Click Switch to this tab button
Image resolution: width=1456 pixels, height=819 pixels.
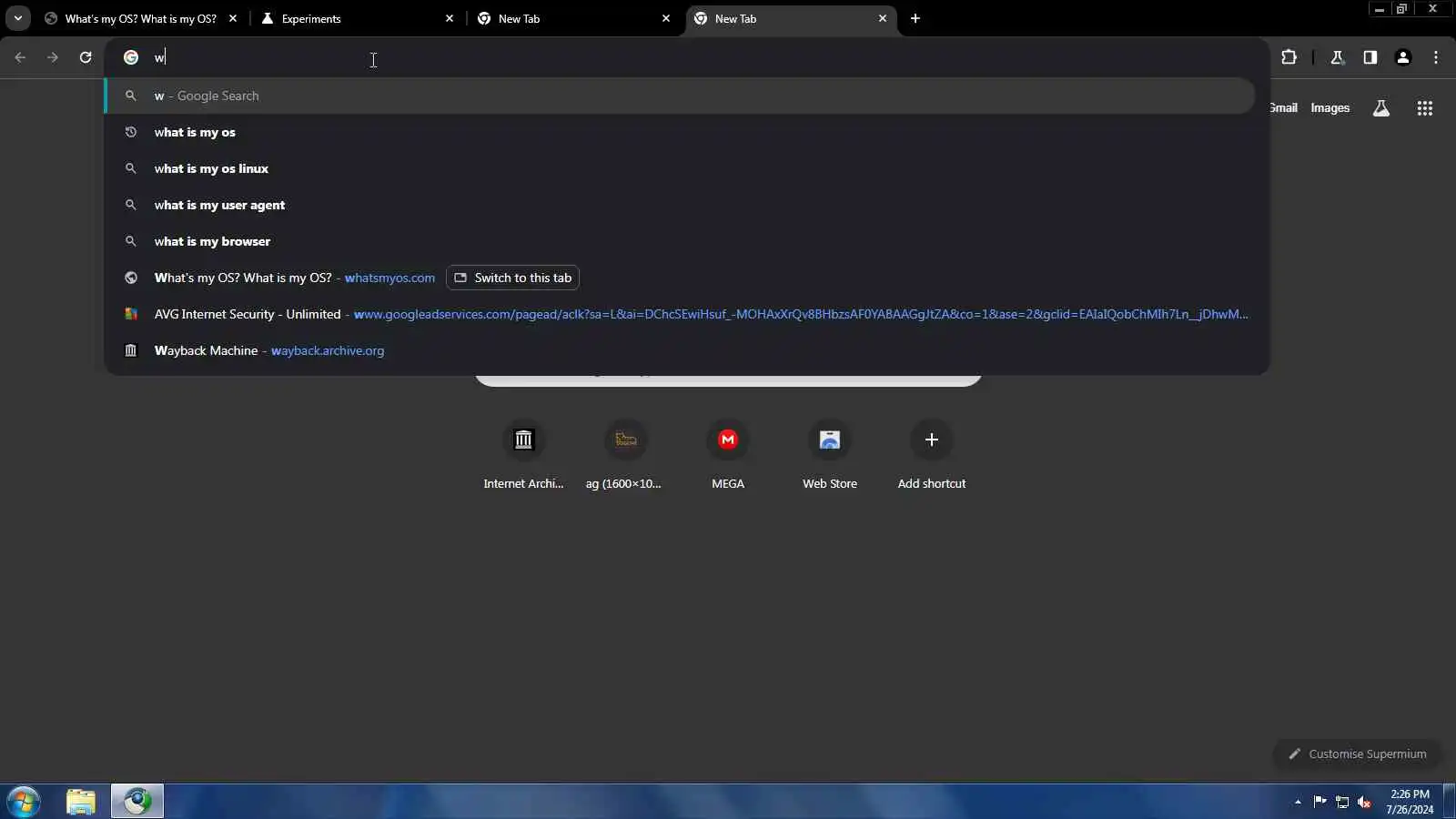click(513, 278)
